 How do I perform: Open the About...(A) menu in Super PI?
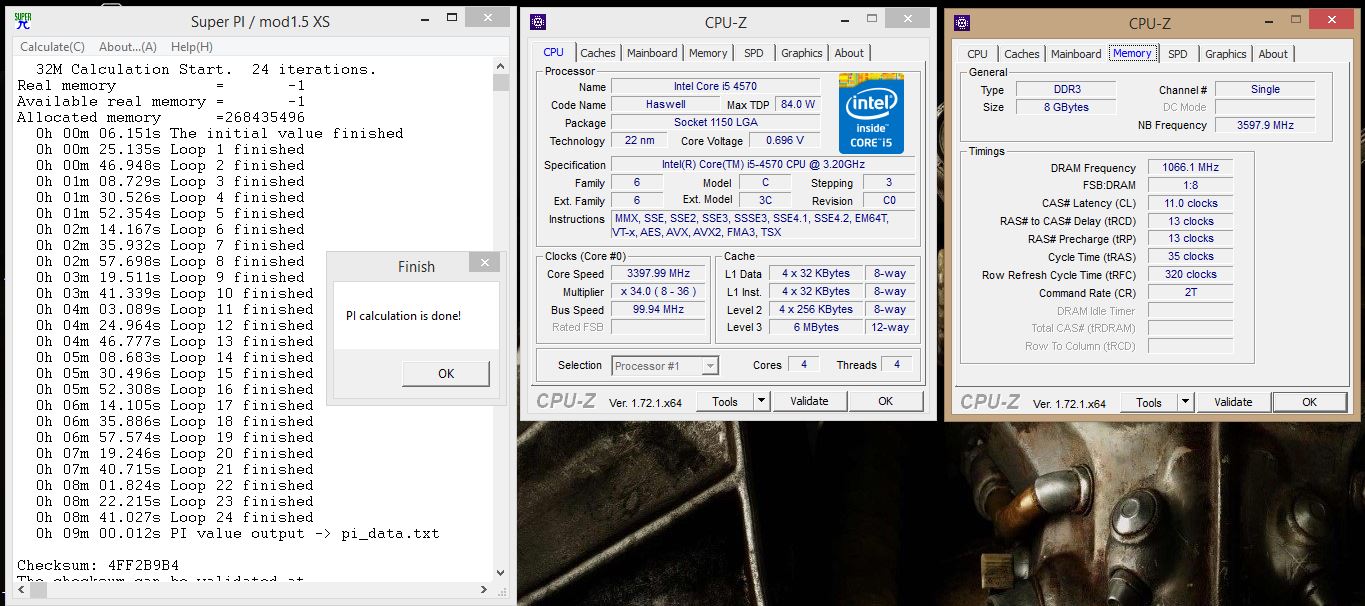pos(128,47)
